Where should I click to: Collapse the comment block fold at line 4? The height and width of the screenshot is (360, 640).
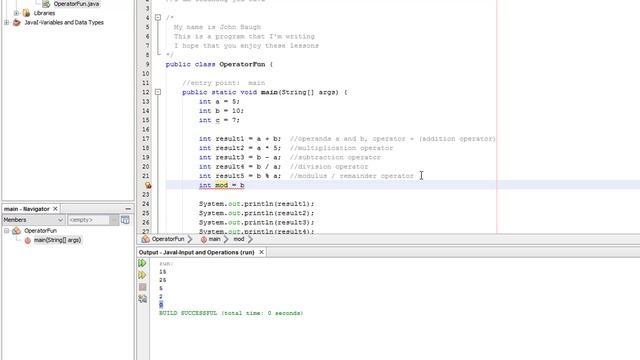pyautogui.click(x=158, y=18)
